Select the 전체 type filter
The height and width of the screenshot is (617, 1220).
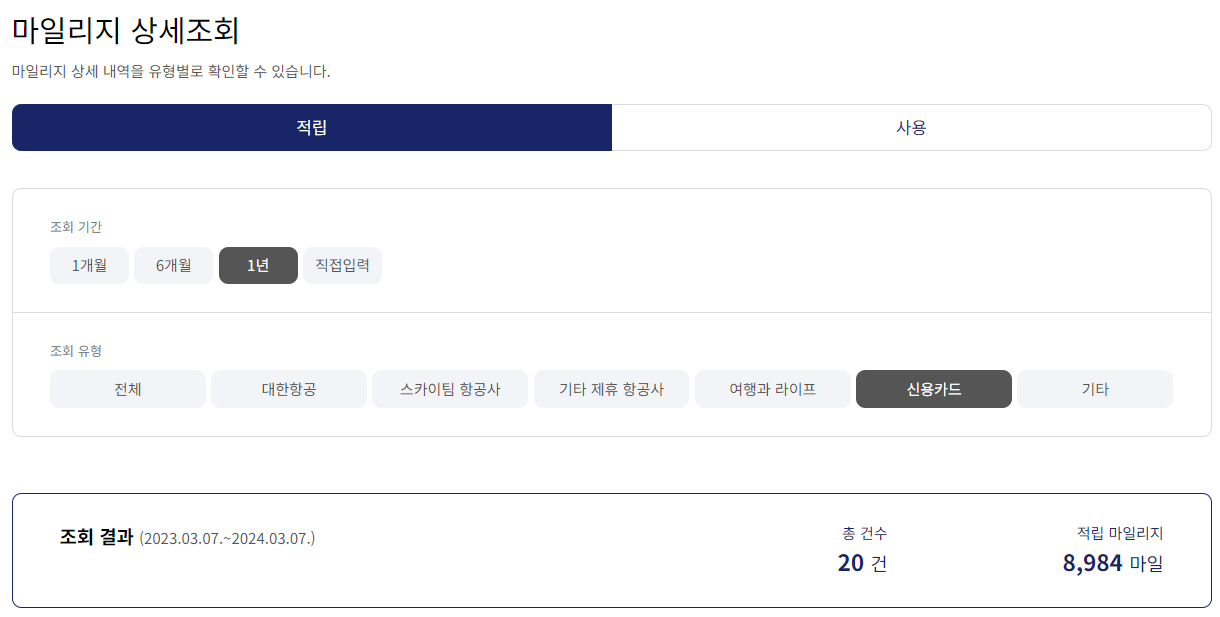click(x=127, y=389)
